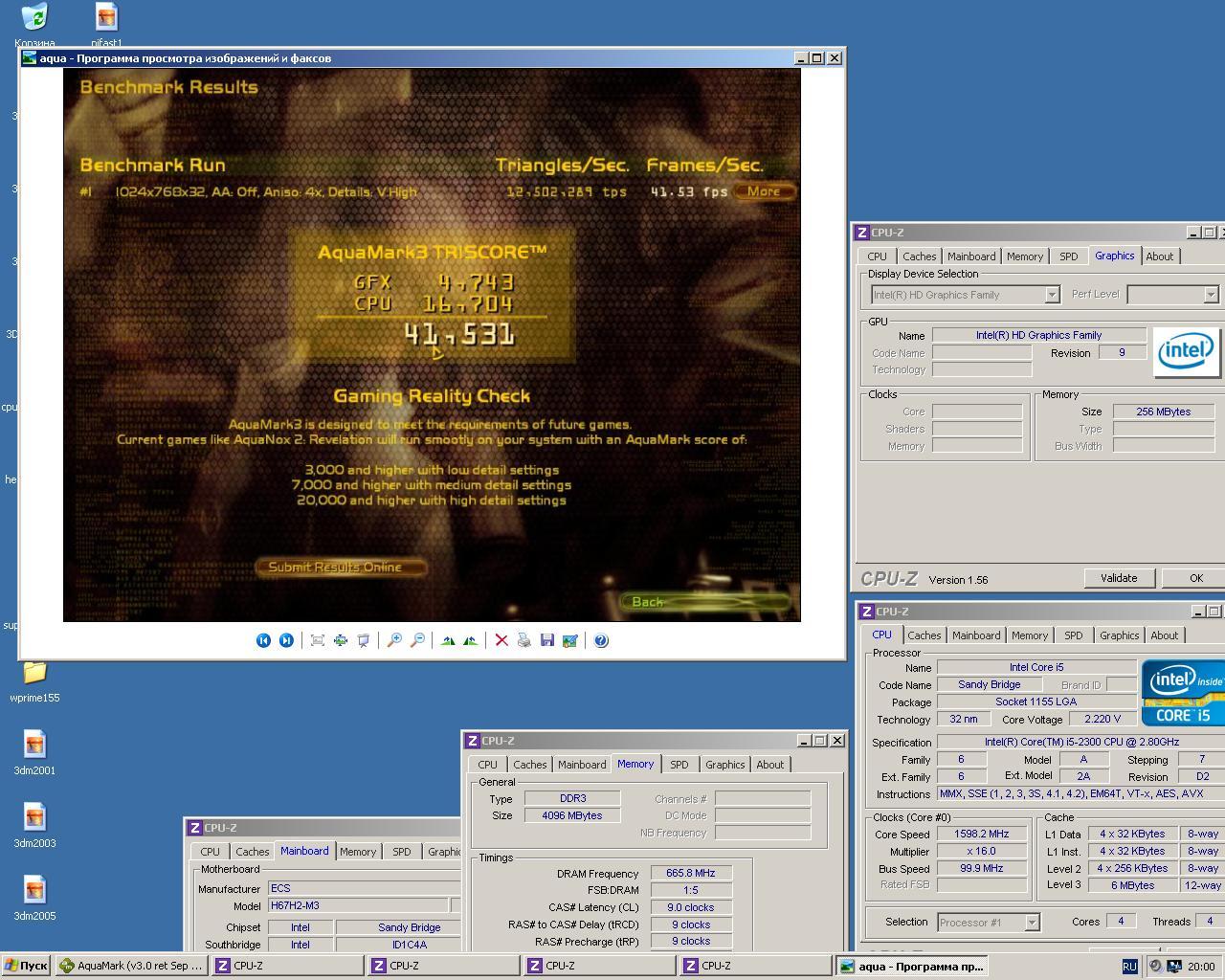Click Specification field Core i5-2300 CPU
1225x980 pixels.
(x=1081, y=742)
